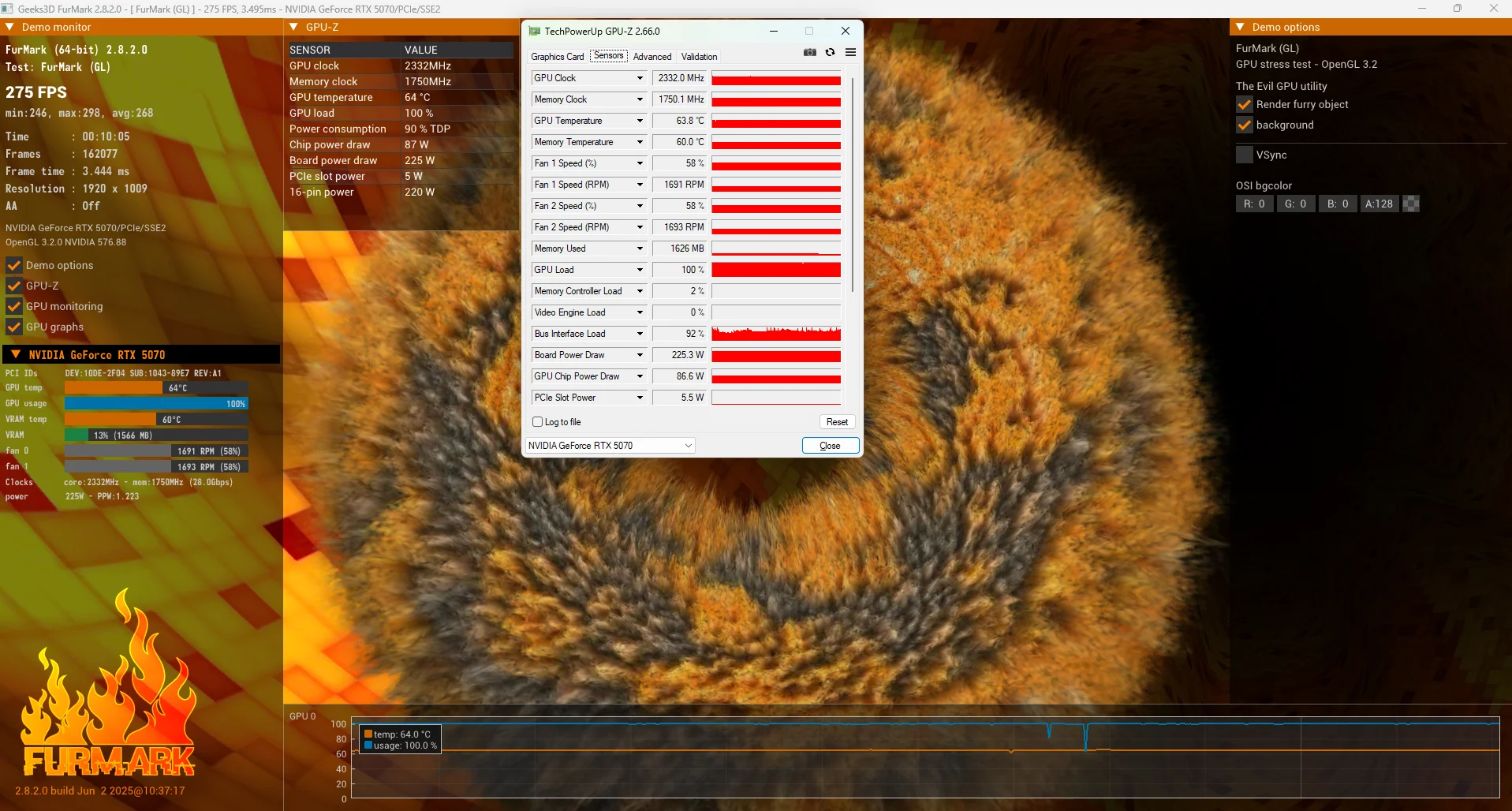This screenshot has width=1512, height=811.
Task: Expand the GPU Chip Power Draw dropdown
Action: (x=640, y=376)
